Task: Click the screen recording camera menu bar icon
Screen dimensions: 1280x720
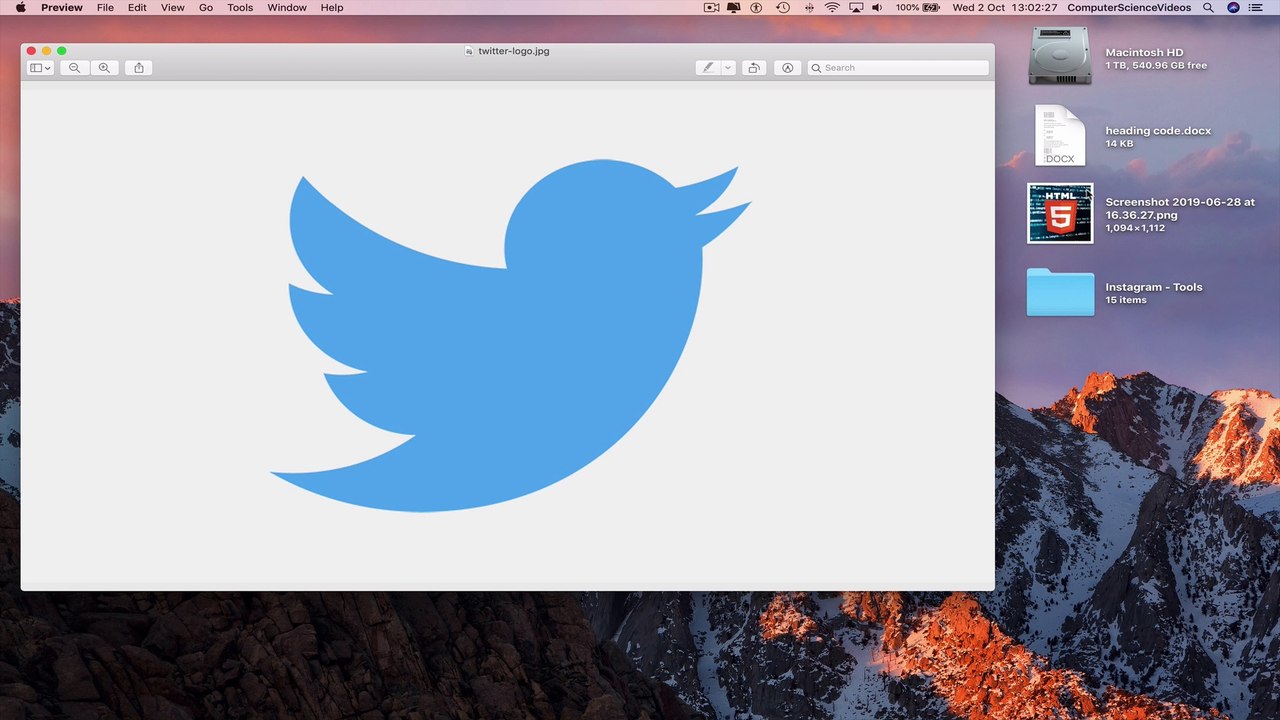Action: tap(712, 7)
